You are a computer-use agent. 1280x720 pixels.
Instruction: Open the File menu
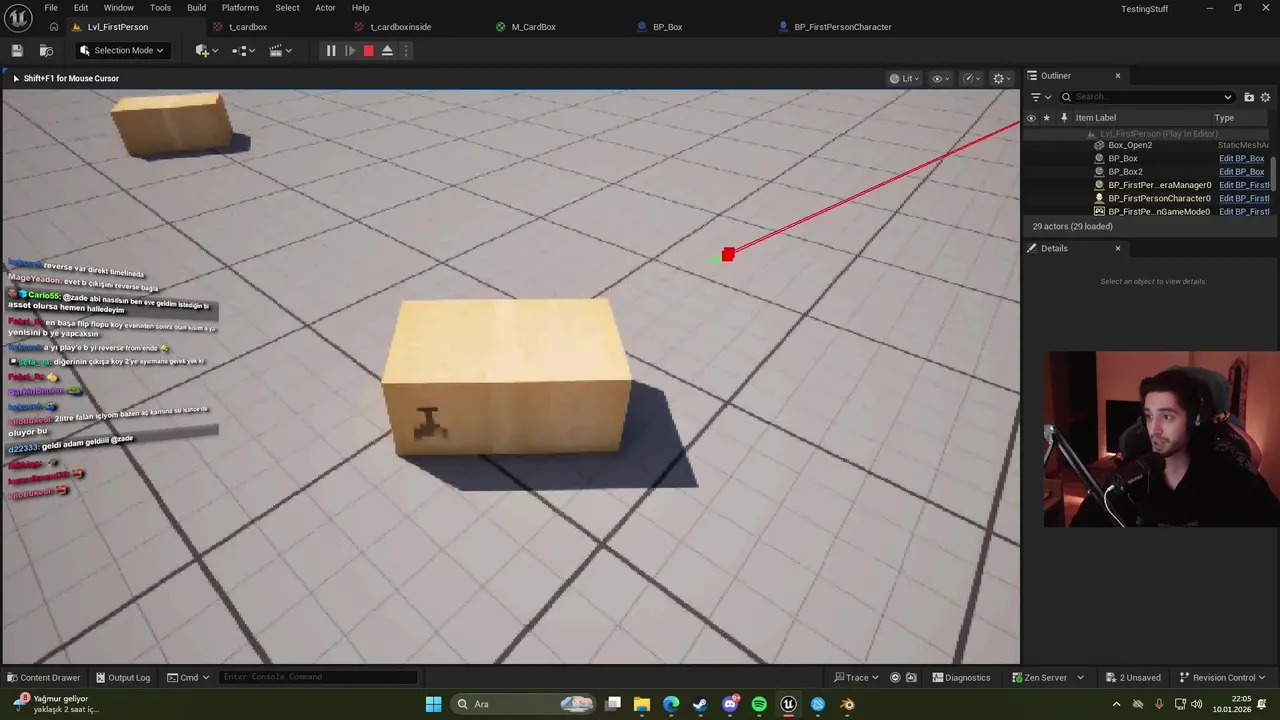pyautogui.click(x=51, y=7)
